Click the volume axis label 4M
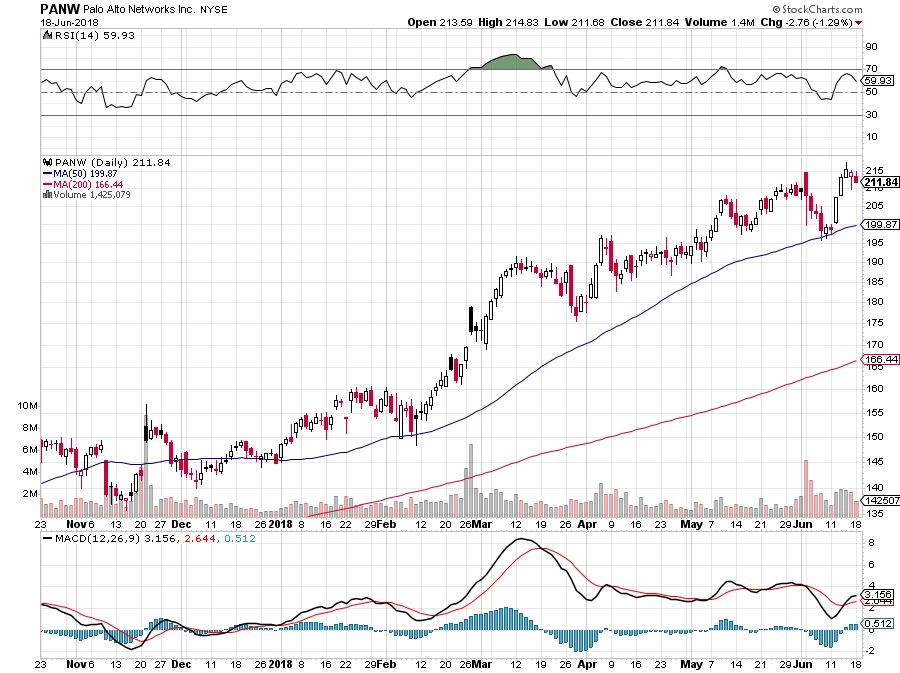The width and height of the screenshot is (900, 673). pos(30,472)
